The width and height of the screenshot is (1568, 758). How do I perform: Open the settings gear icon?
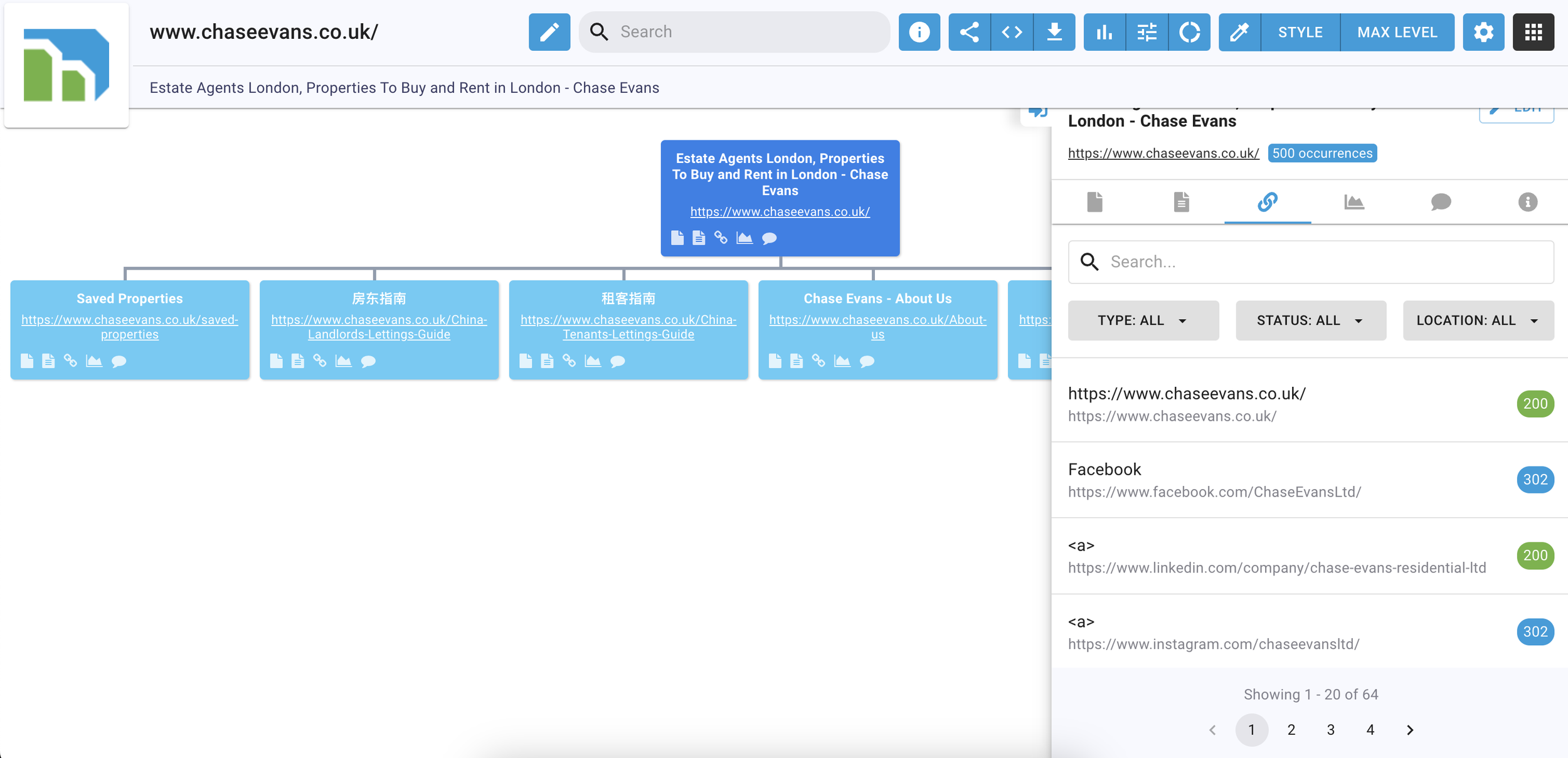[x=1483, y=32]
